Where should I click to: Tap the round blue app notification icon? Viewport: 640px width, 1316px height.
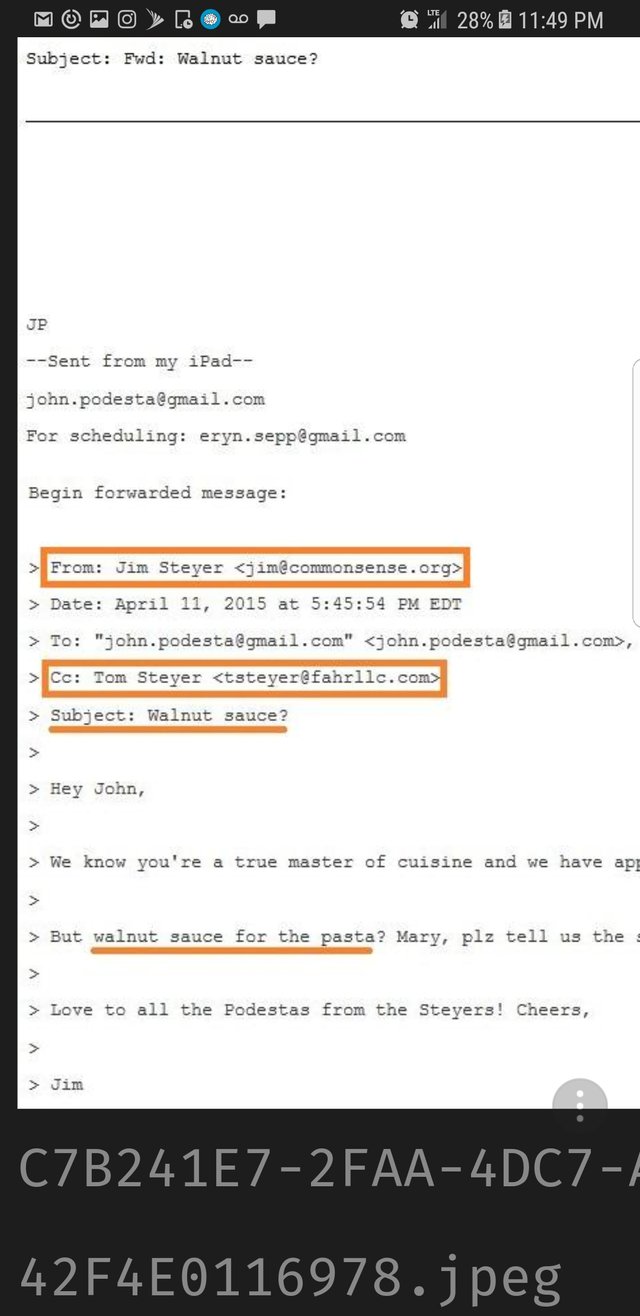click(x=210, y=19)
